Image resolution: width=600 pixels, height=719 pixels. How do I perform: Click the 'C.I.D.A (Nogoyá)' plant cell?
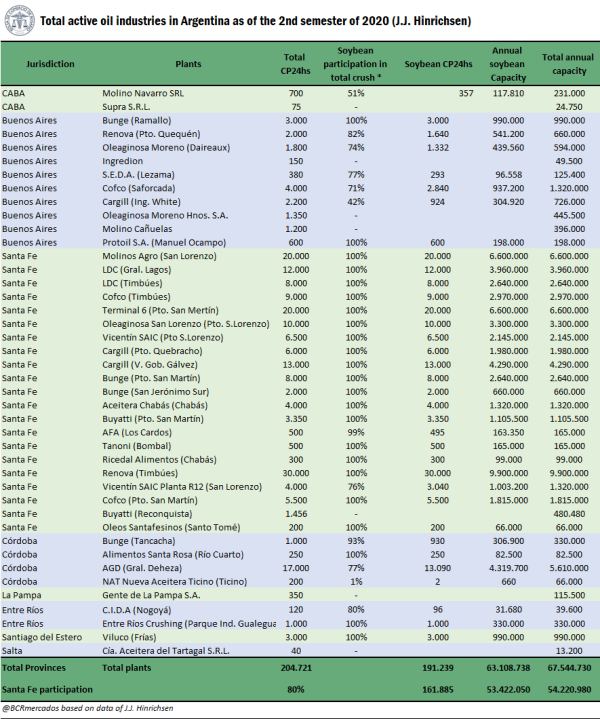click(137, 610)
